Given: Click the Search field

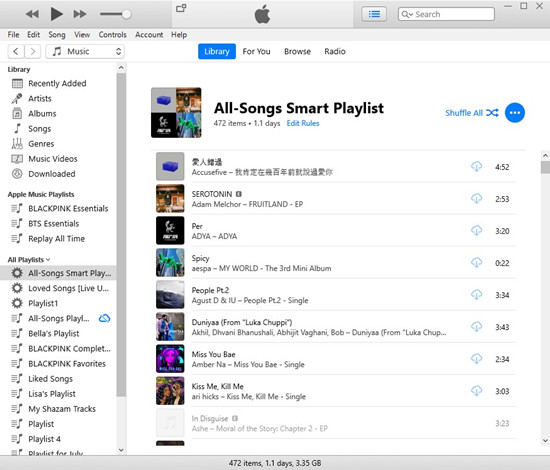Looking at the screenshot, I should pyautogui.click(x=446, y=14).
